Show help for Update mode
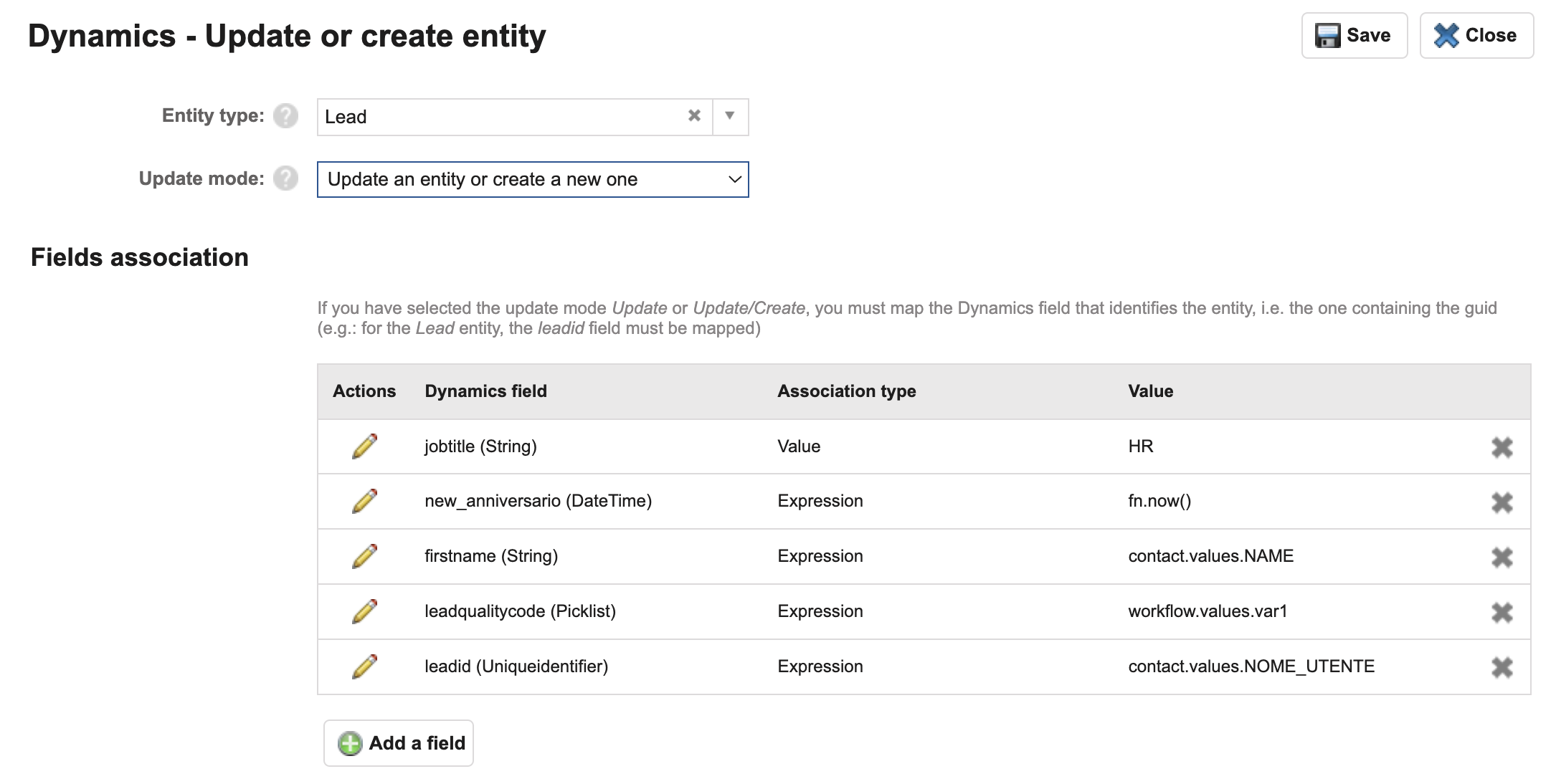 [285, 178]
